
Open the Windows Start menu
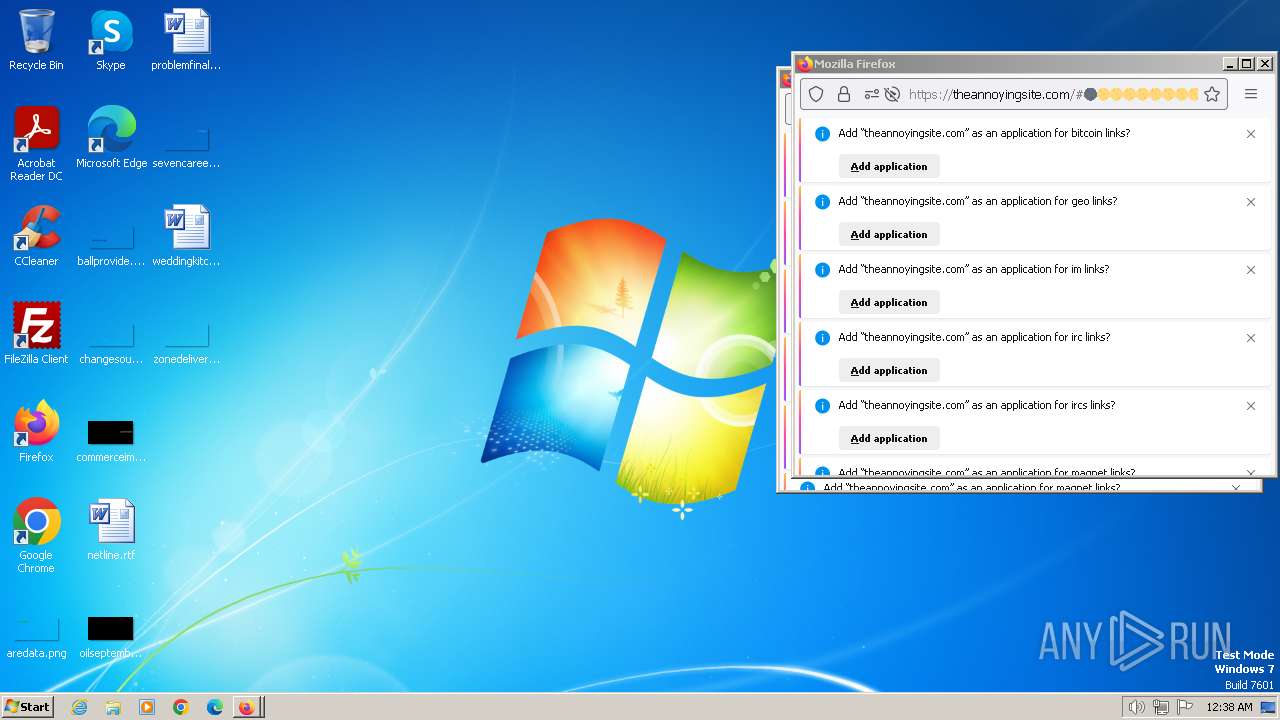coord(28,707)
